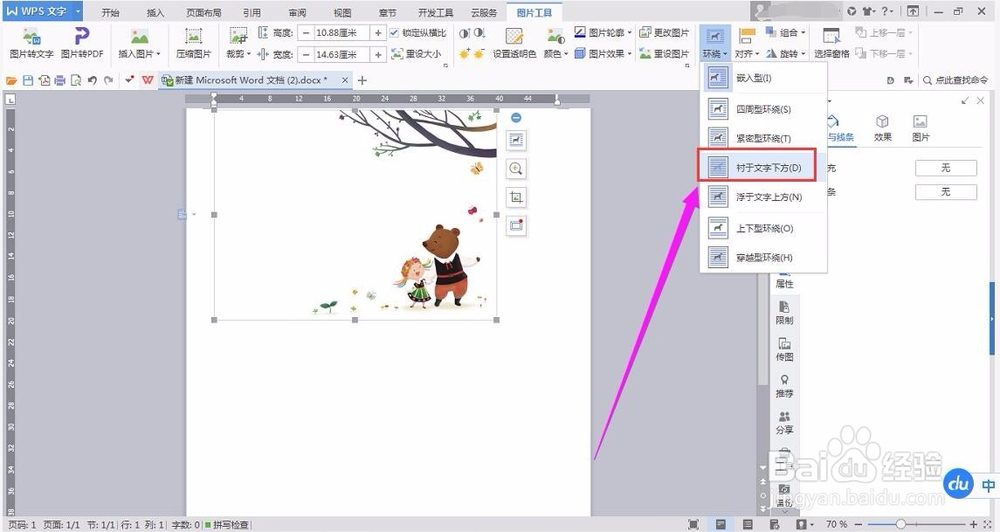Screen dimensions: 1000x532
Task: Click the export PDF icon in quick toolbar
Action: pyautogui.click(x=44, y=80)
